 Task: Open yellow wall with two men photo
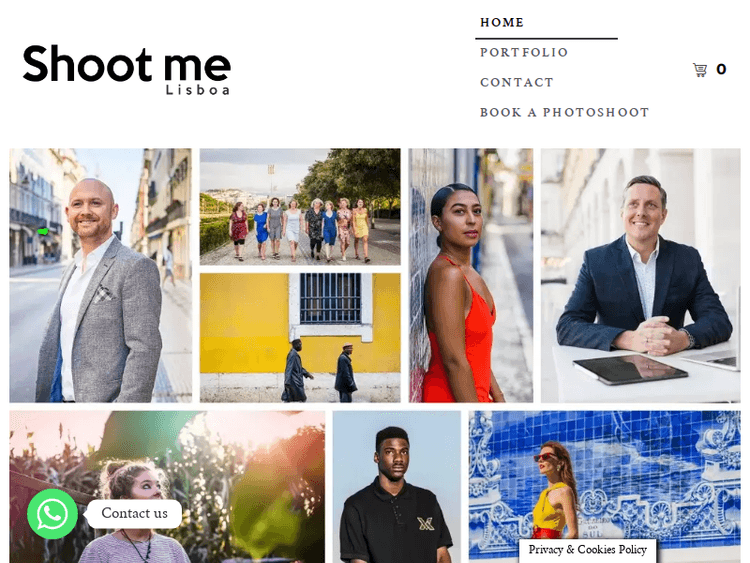point(300,338)
